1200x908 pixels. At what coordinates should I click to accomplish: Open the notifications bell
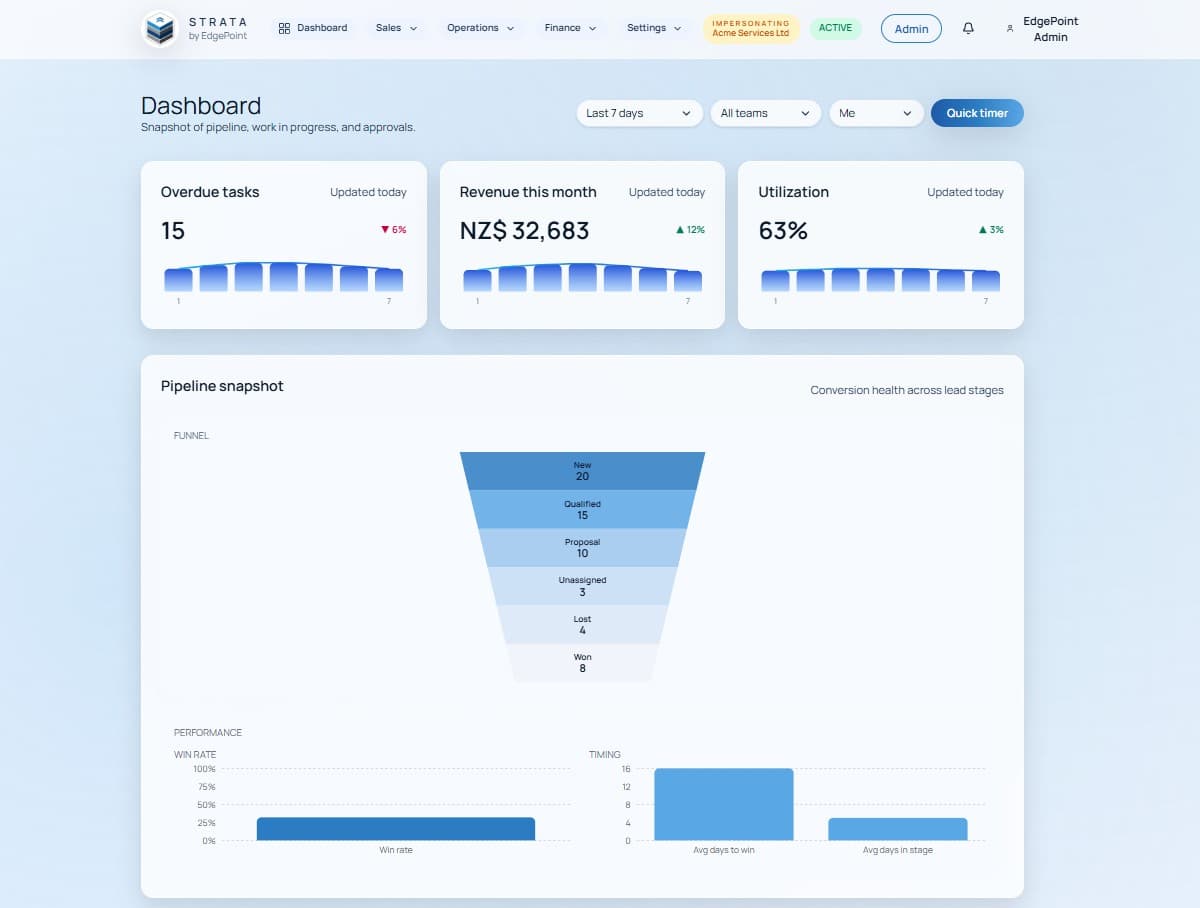(x=967, y=28)
